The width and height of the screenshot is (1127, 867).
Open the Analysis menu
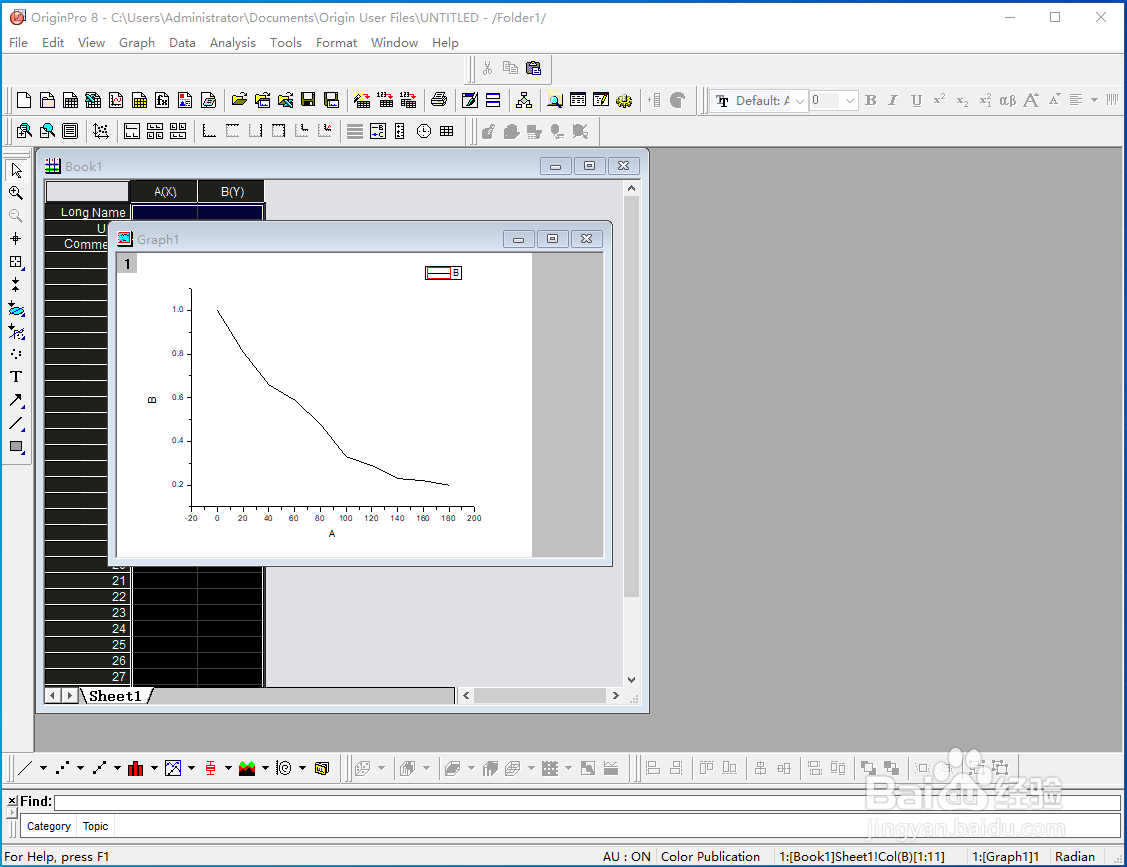click(x=232, y=42)
